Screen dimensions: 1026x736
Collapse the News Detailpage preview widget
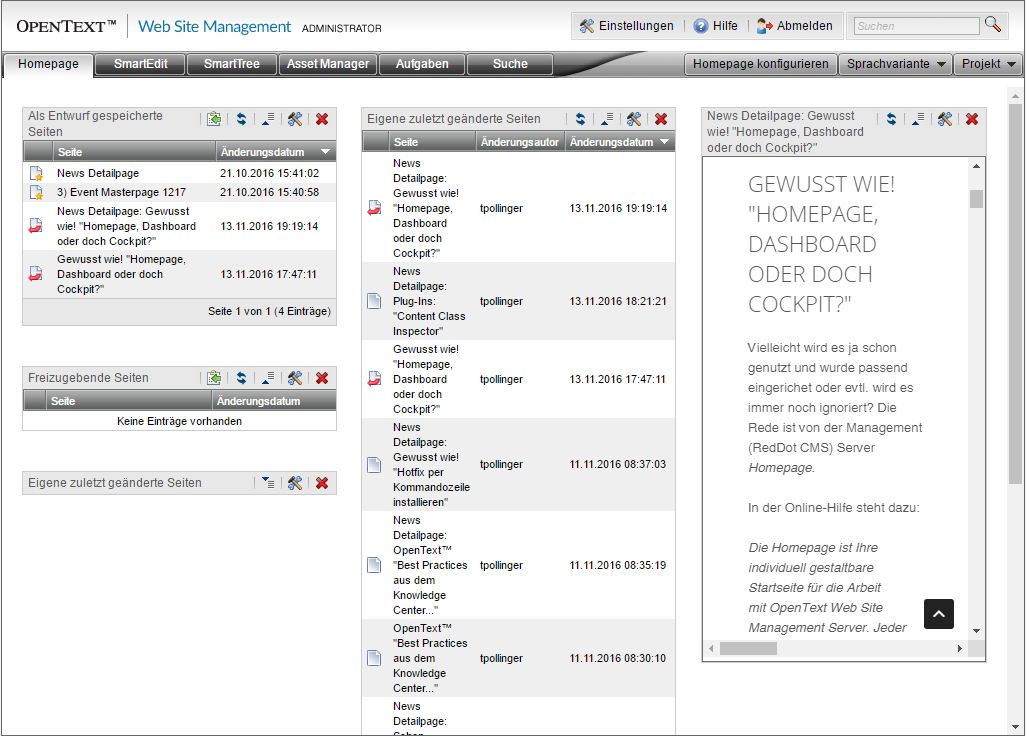click(918, 119)
